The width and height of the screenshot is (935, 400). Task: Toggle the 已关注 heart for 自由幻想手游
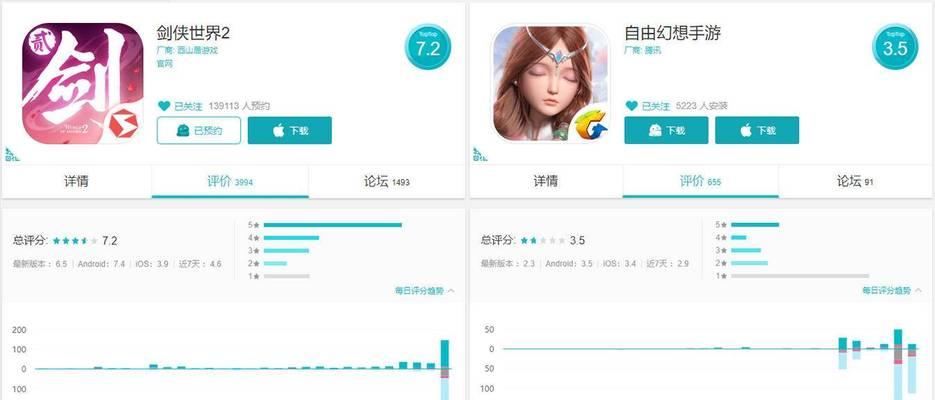coord(631,106)
